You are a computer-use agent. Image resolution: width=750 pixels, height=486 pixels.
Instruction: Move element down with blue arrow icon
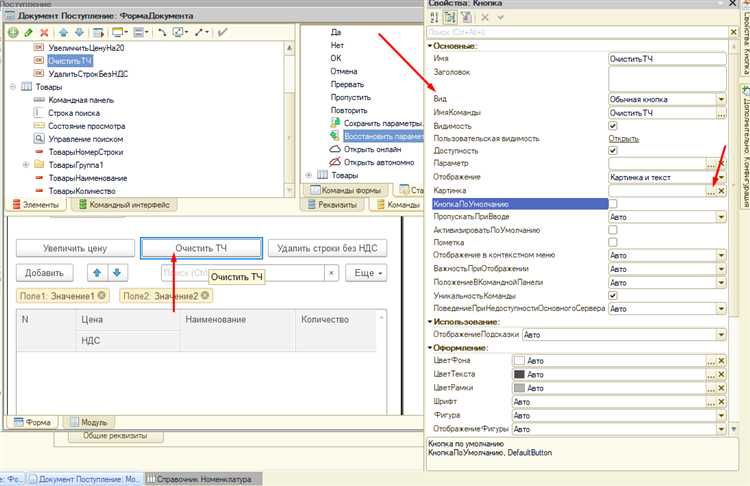79,33
